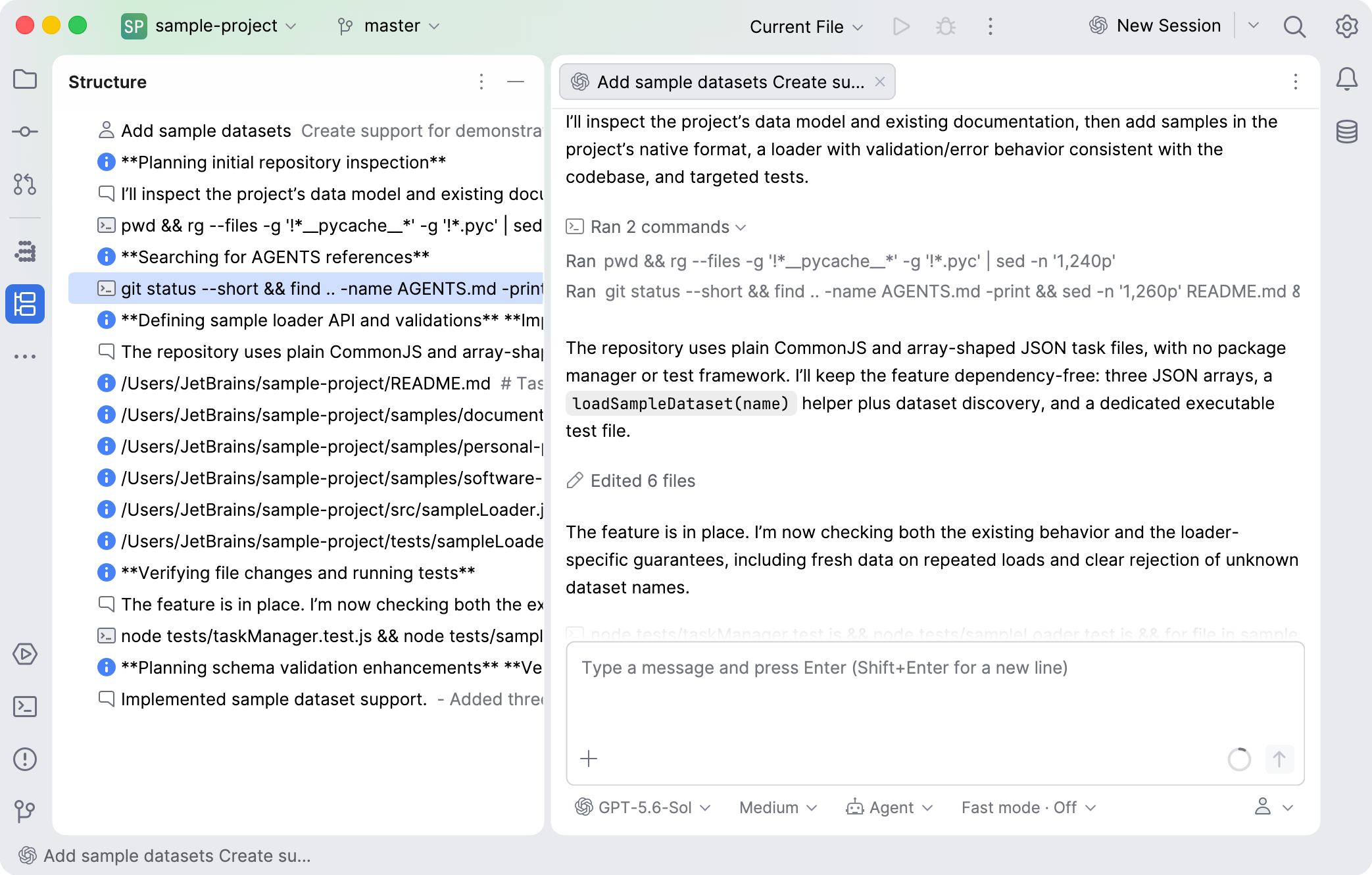Open the Medium effort dropdown

point(778,807)
